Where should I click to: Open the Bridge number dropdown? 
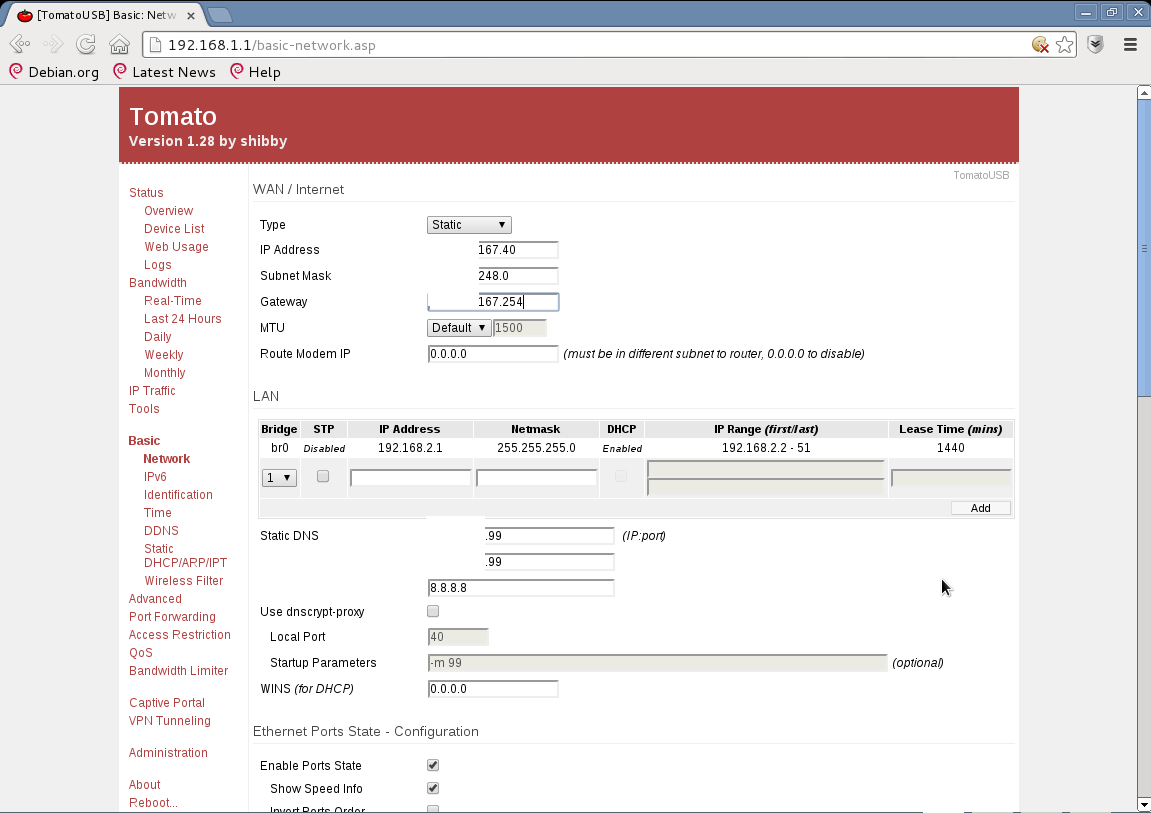(279, 478)
